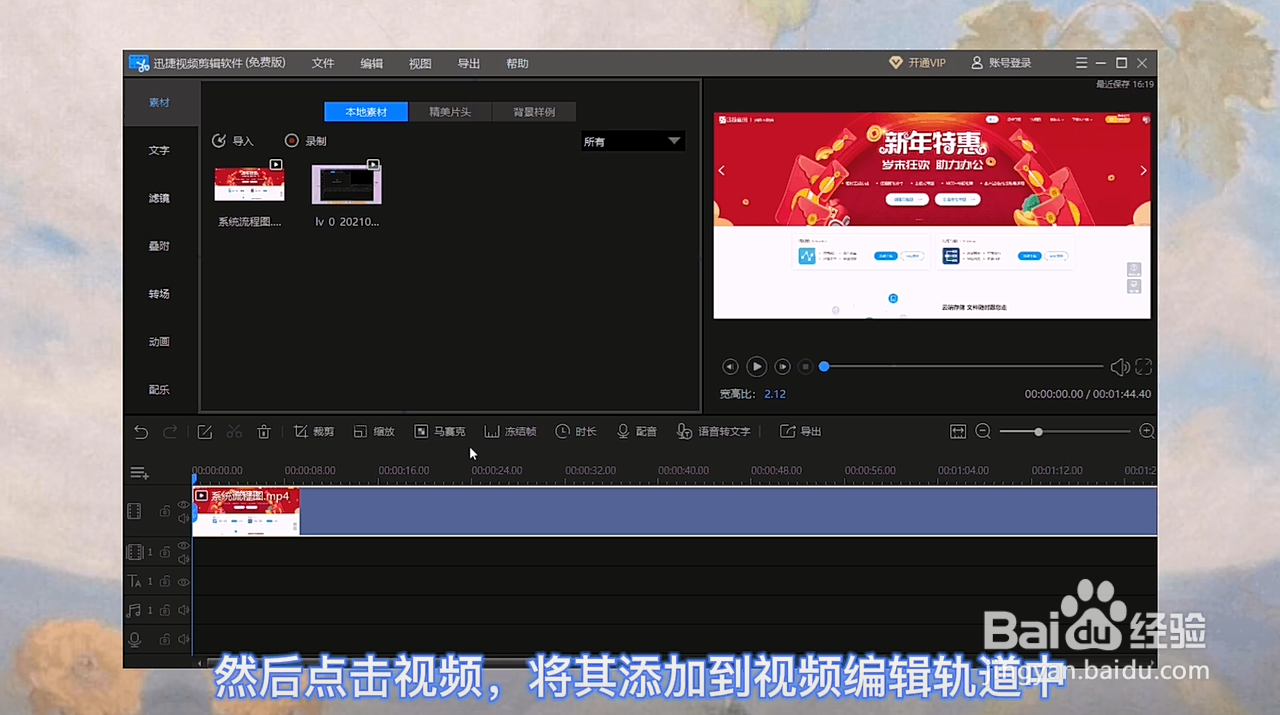
Task: Open the 所有 filter dropdown
Action: (x=631, y=141)
